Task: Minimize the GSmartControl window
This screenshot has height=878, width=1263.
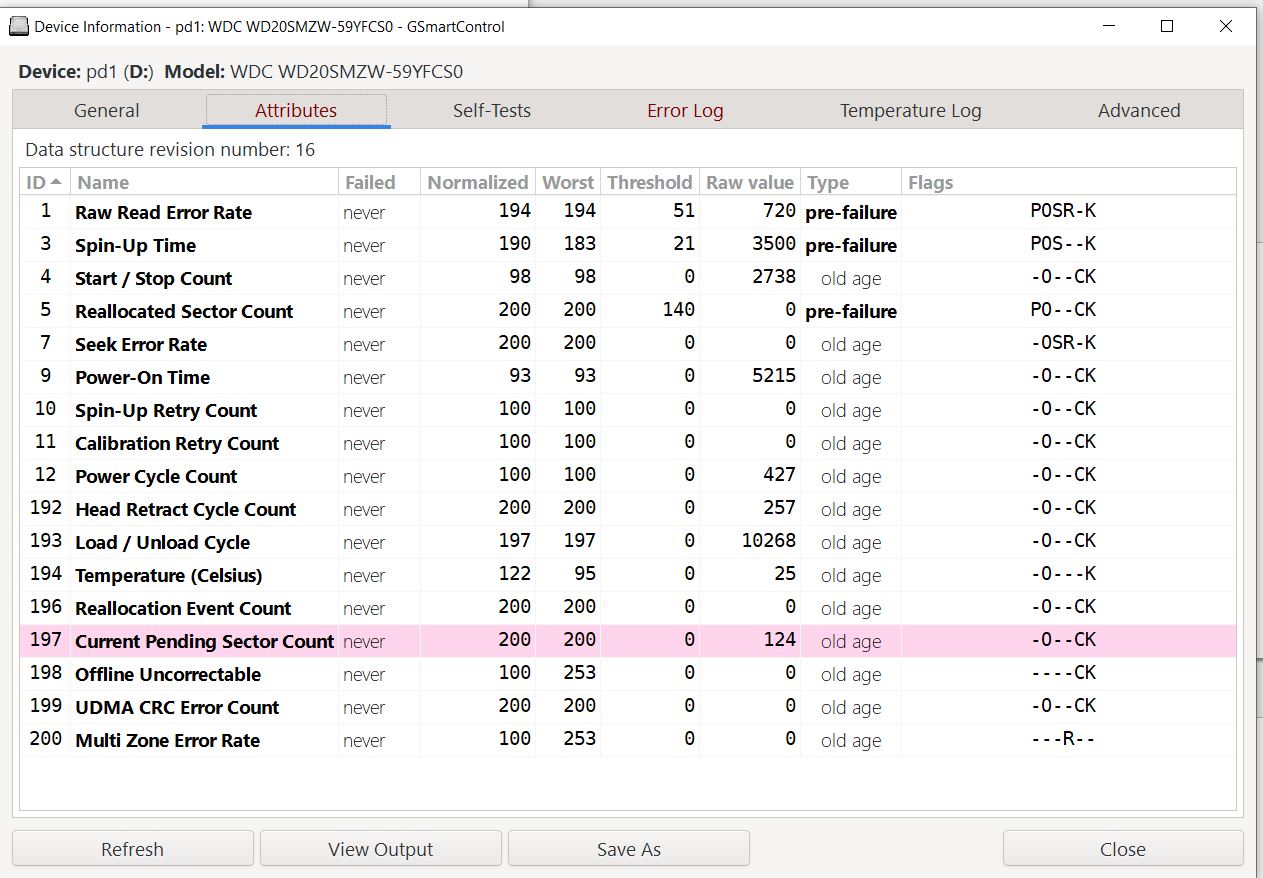Action: 1108,27
